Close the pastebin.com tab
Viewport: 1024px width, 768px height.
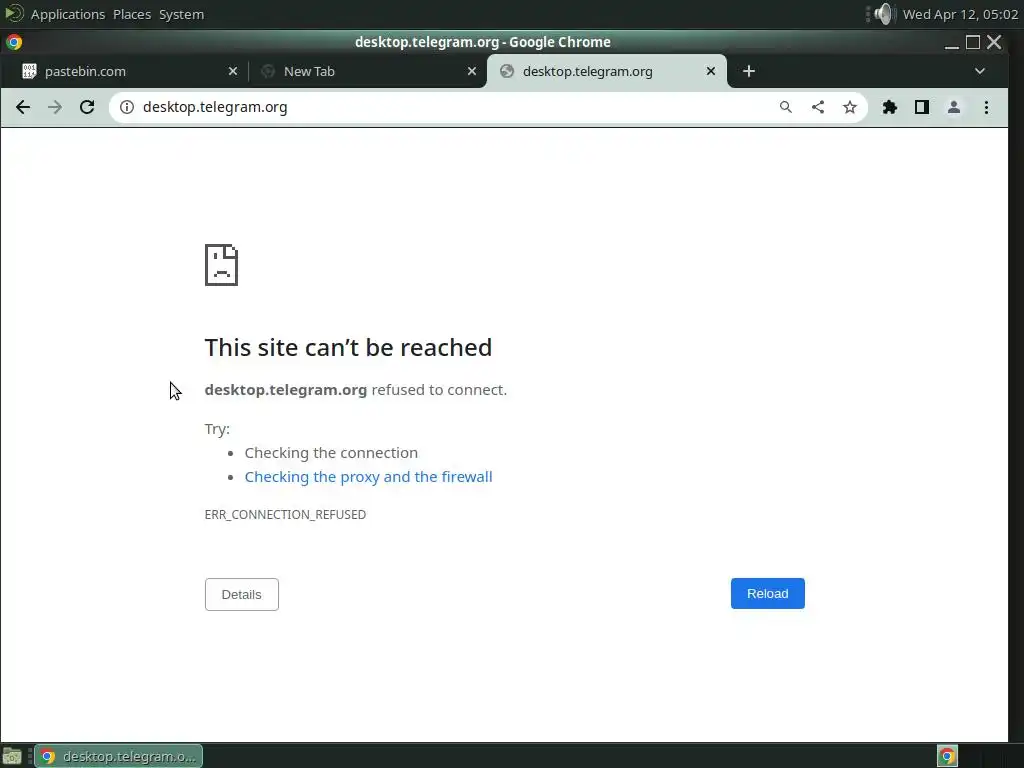click(x=232, y=71)
